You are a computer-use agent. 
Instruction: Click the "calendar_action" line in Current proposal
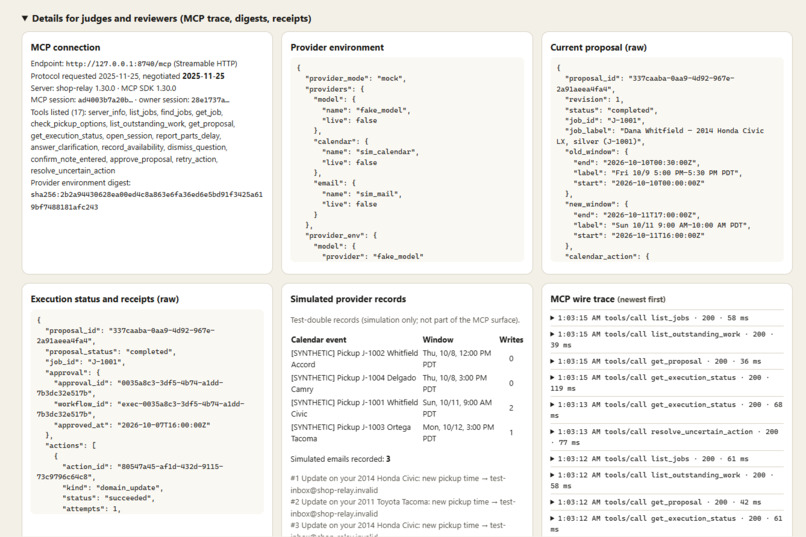pyautogui.click(x=607, y=256)
